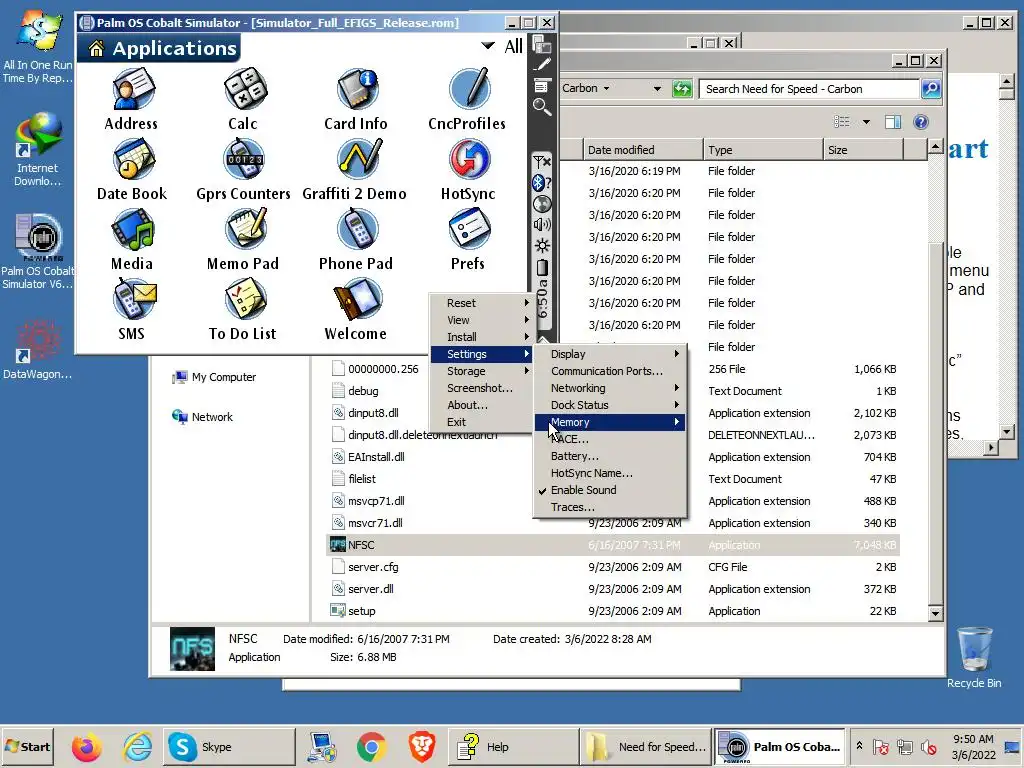Click the speaker volume status icon
Viewport: 1024px width, 768px height.
tap(541, 225)
